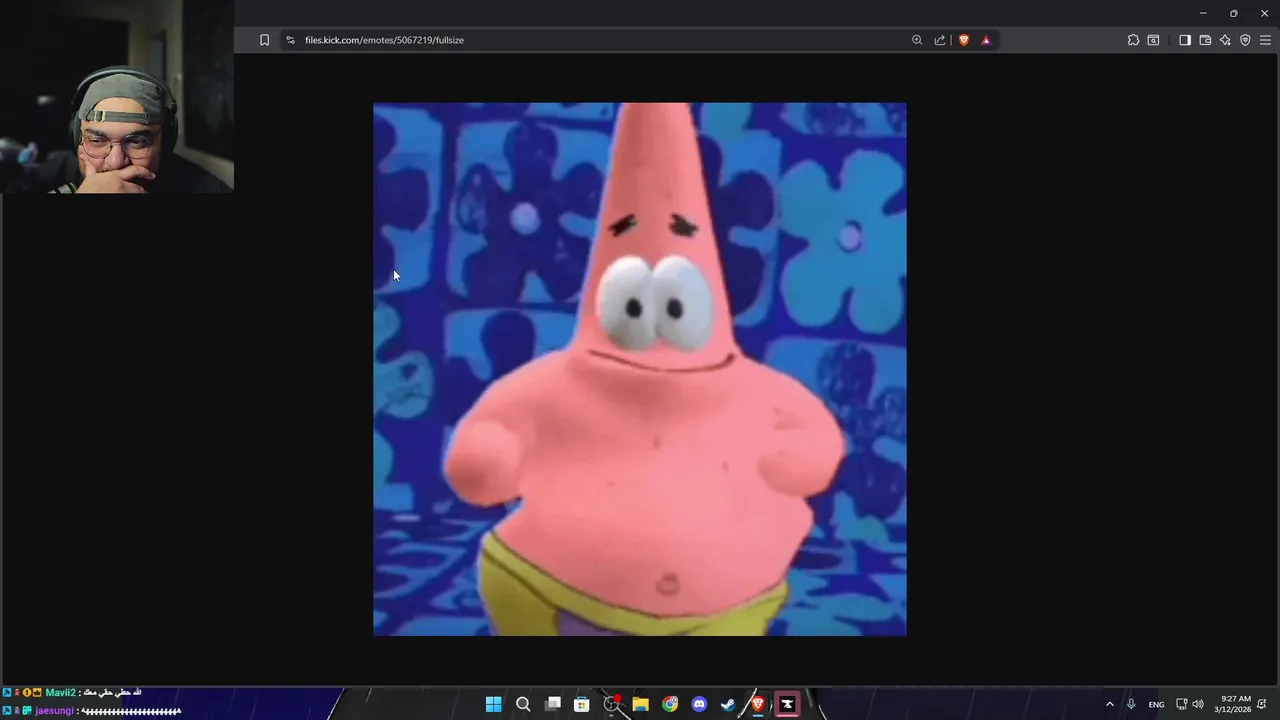Click username jaesungi in chat overlay
Screen dimensions: 1280x720
click(55, 711)
